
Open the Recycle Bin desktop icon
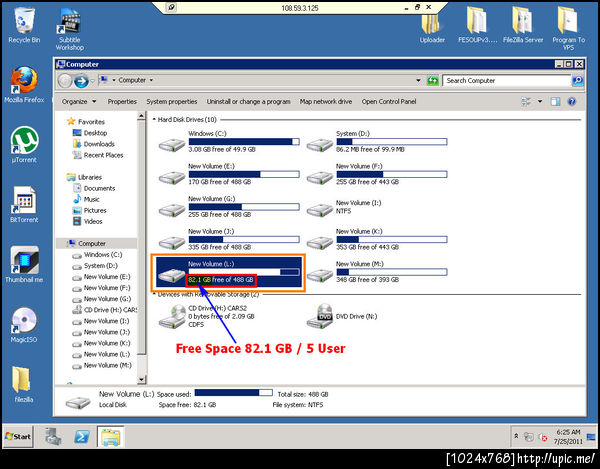coord(24,25)
